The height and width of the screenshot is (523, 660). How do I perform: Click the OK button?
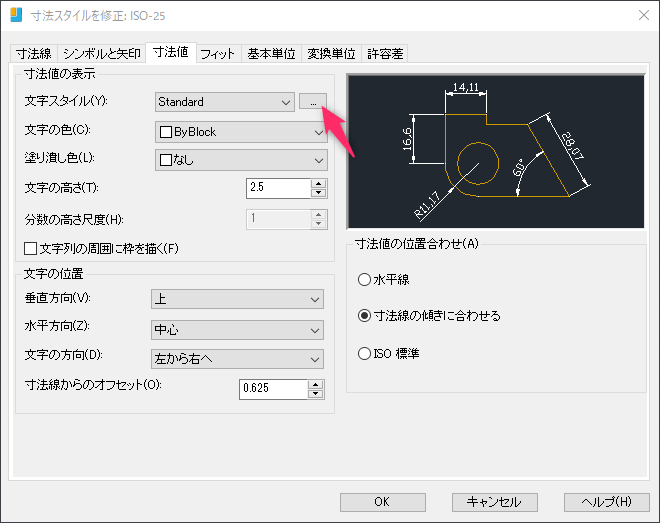tap(383, 502)
